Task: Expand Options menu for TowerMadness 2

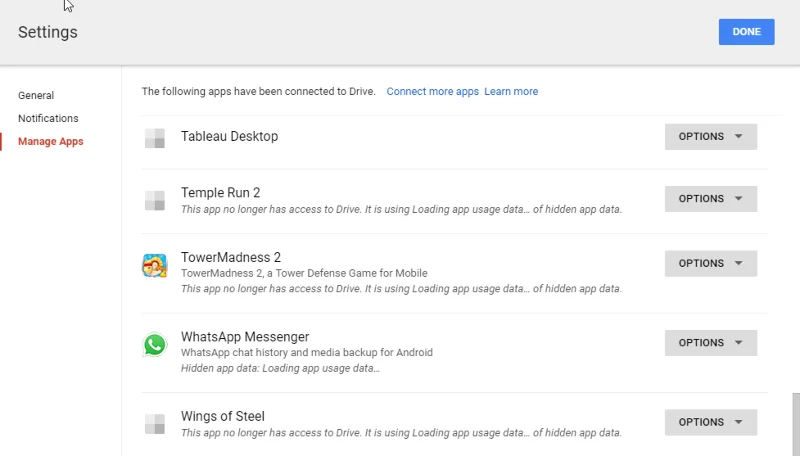Action: (x=710, y=264)
